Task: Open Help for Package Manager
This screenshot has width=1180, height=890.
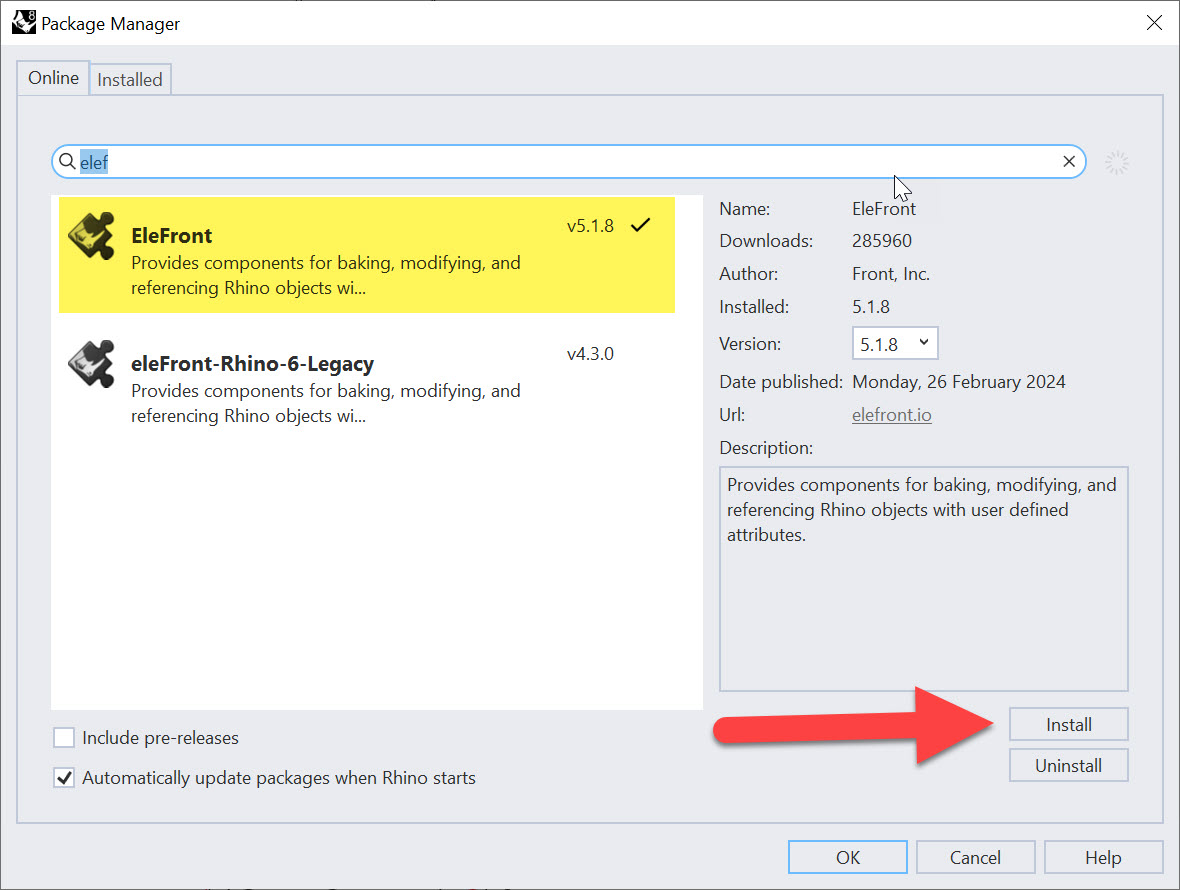Action: (x=1103, y=857)
